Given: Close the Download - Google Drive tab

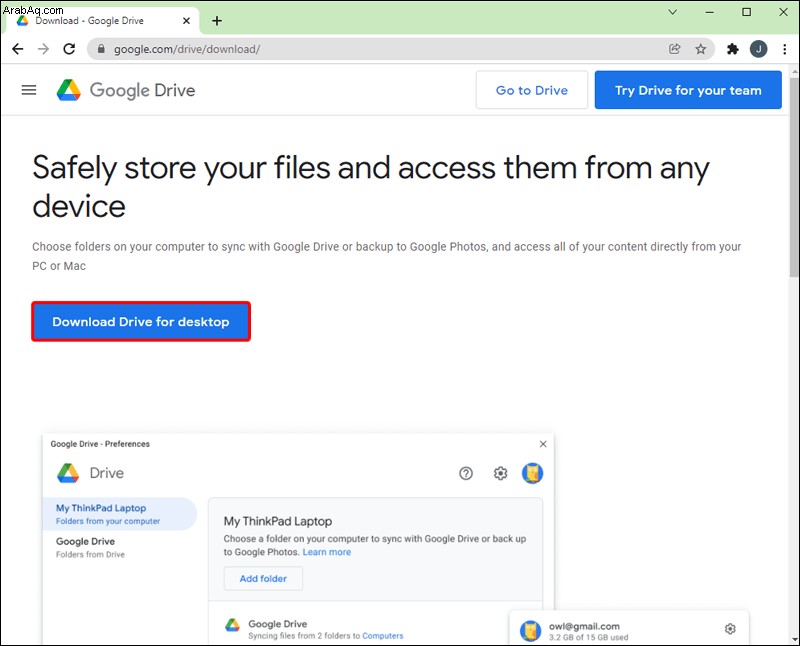Looking at the screenshot, I should pos(186,21).
